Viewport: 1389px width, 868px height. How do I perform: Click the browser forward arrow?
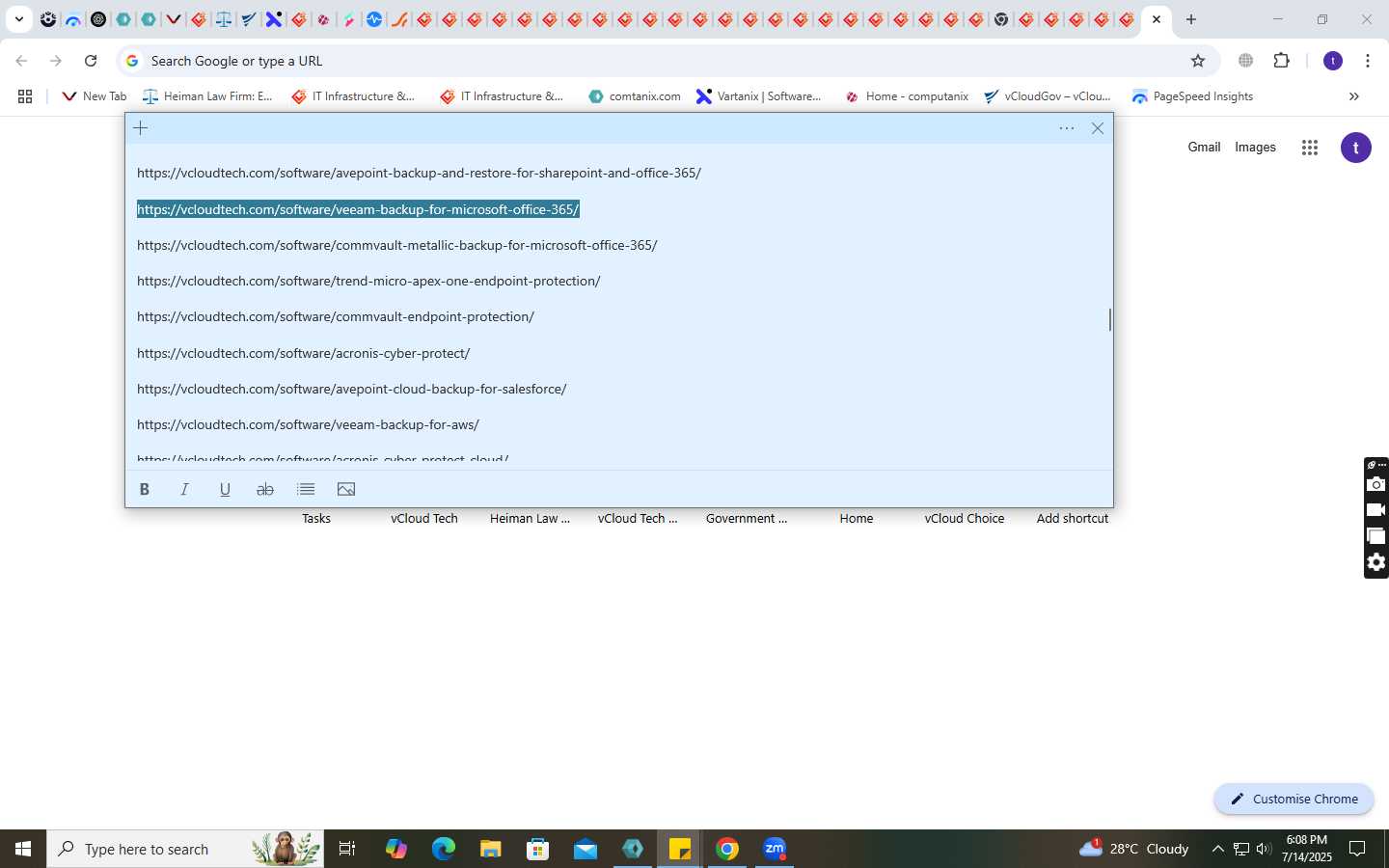point(56,61)
